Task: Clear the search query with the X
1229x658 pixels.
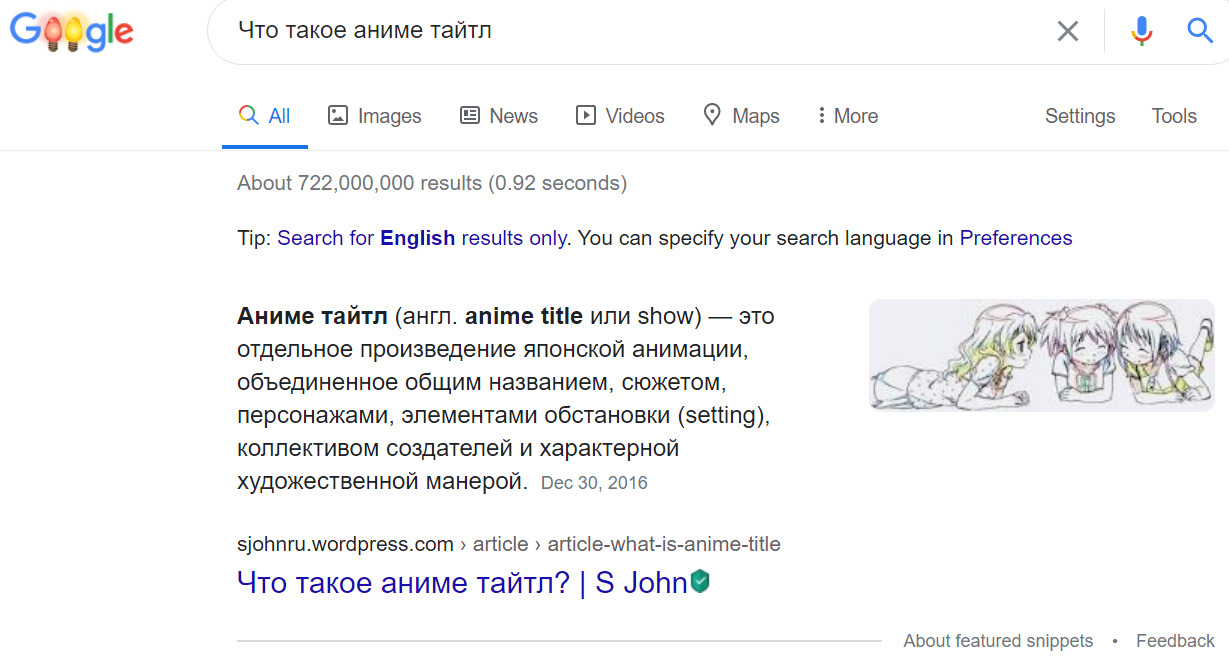Action: [1067, 31]
